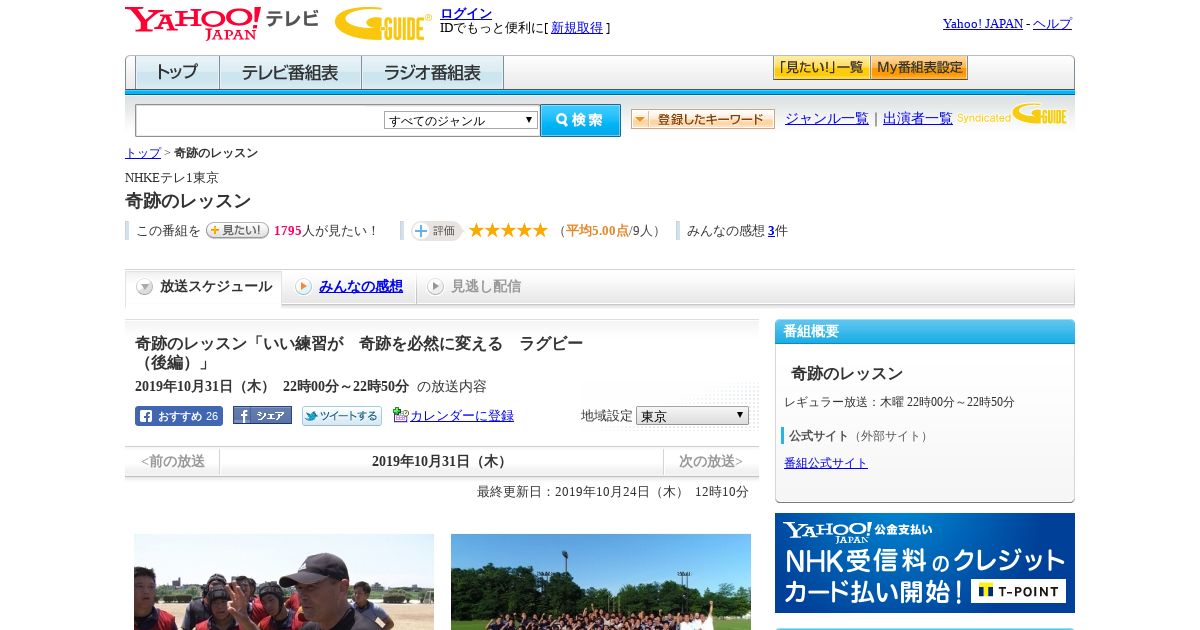Image resolution: width=1200 pixels, height=630 pixels.
Task: Click the 番組概要 panel header
Action: pyautogui.click(x=925, y=332)
